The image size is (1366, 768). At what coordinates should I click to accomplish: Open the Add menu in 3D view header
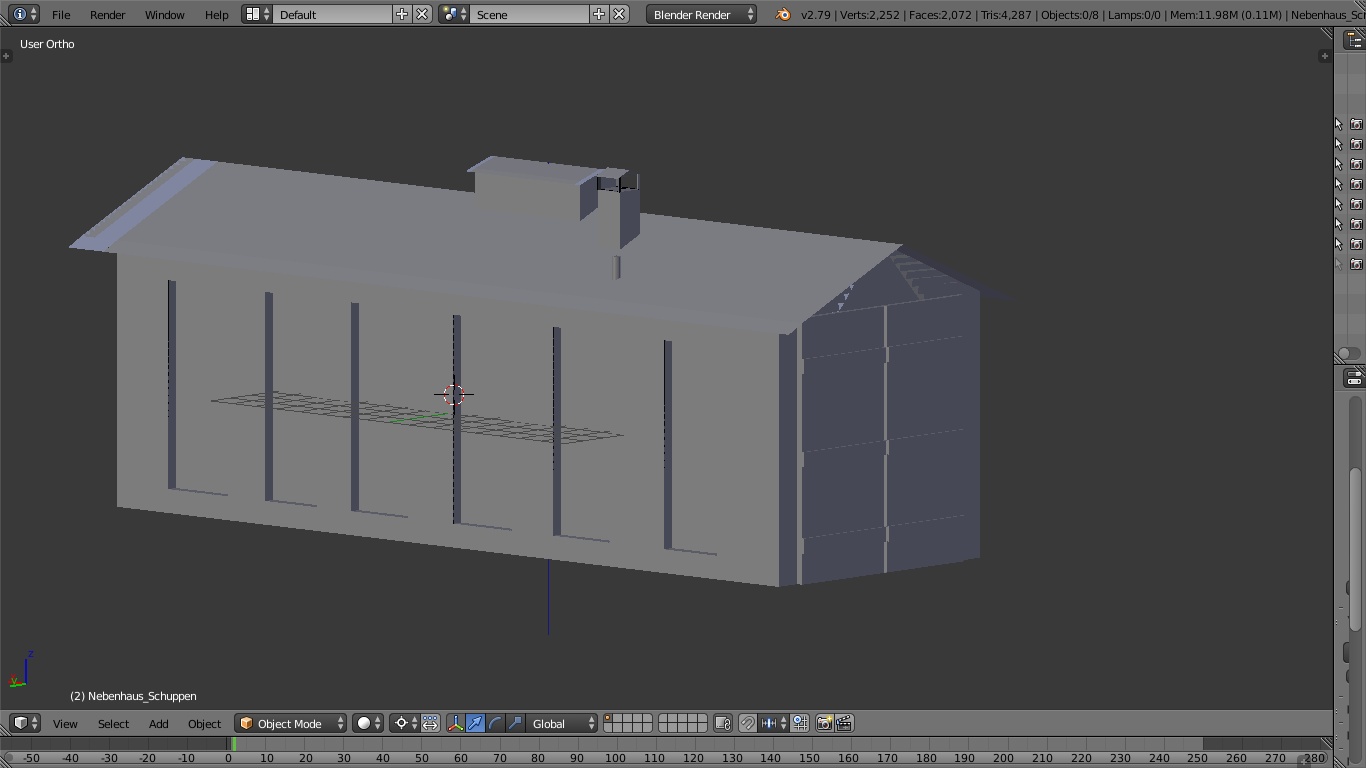click(158, 723)
